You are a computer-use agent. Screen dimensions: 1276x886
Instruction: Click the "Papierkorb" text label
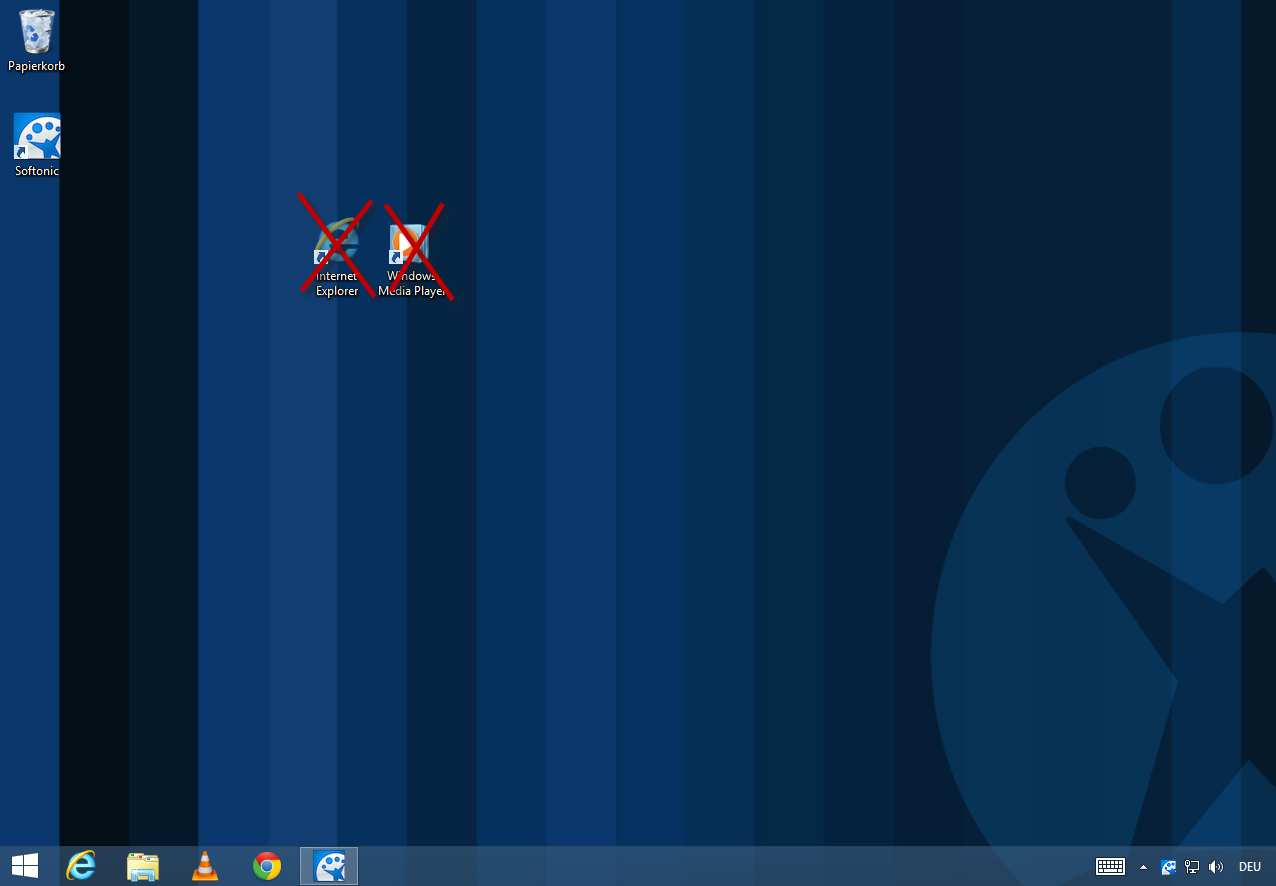(x=37, y=66)
